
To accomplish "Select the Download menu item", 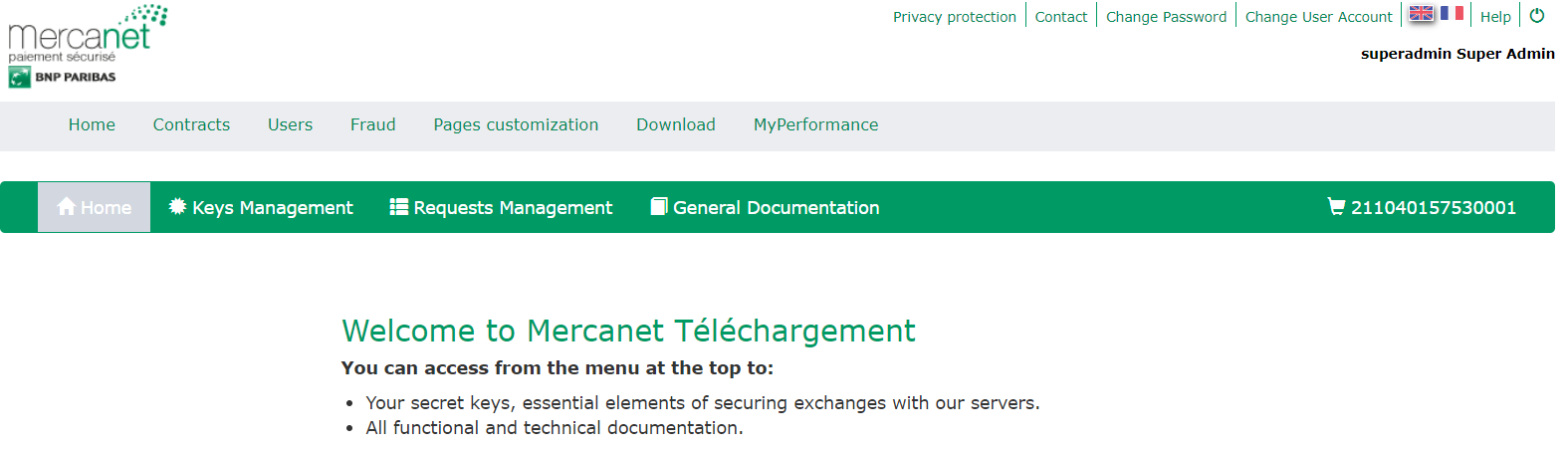I will [x=675, y=125].
